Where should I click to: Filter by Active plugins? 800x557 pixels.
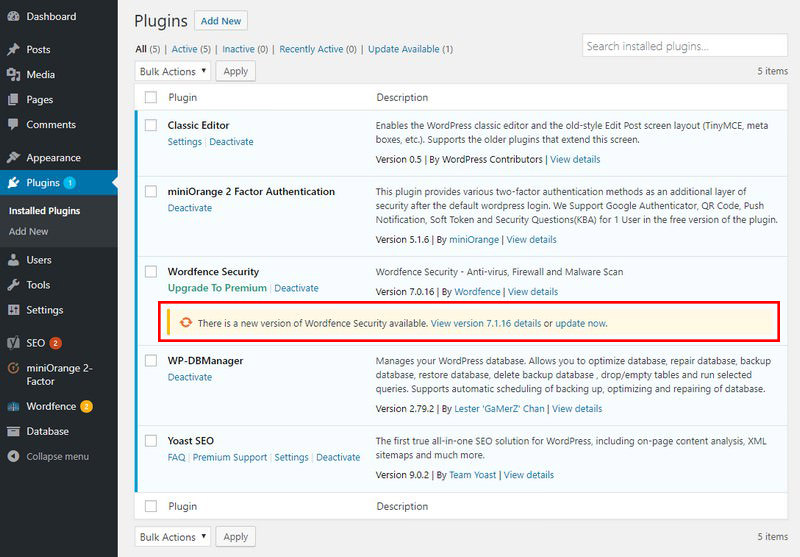[184, 49]
